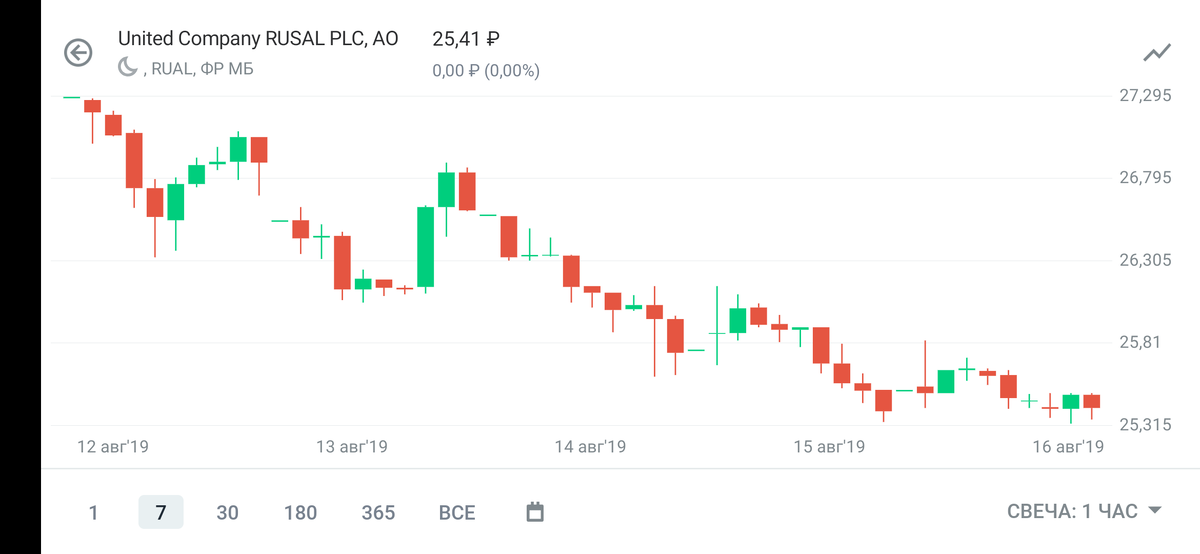Image resolution: width=1200 pixels, height=554 pixels.
Task: Tap the 25,41 ₽ current price
Action: [x=466, y=39]
